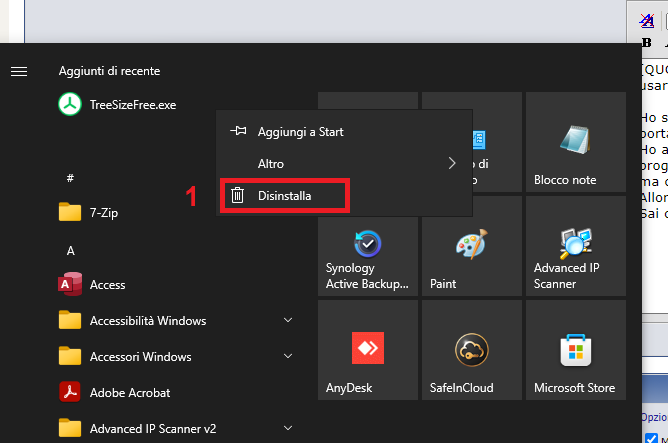This screenshot has height=443, width=668.
Task: Click the clear formatting icon in editor
Action: coord(647,20)
